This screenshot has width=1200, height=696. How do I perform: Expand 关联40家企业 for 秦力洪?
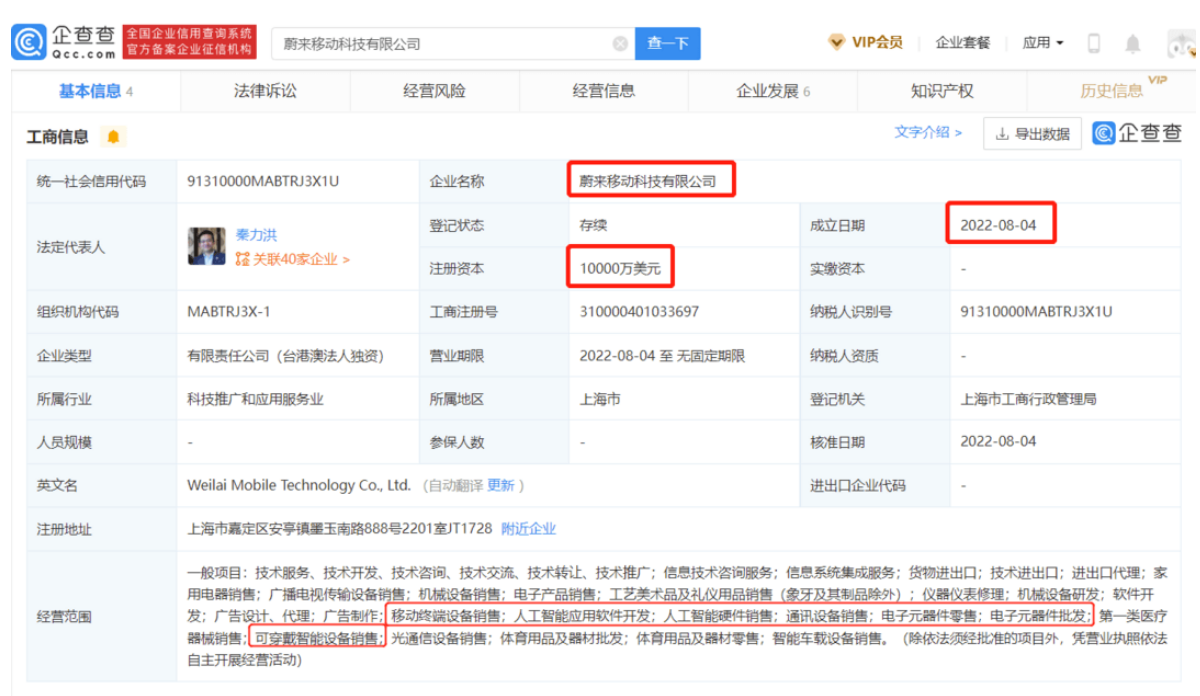pos(294,259)
